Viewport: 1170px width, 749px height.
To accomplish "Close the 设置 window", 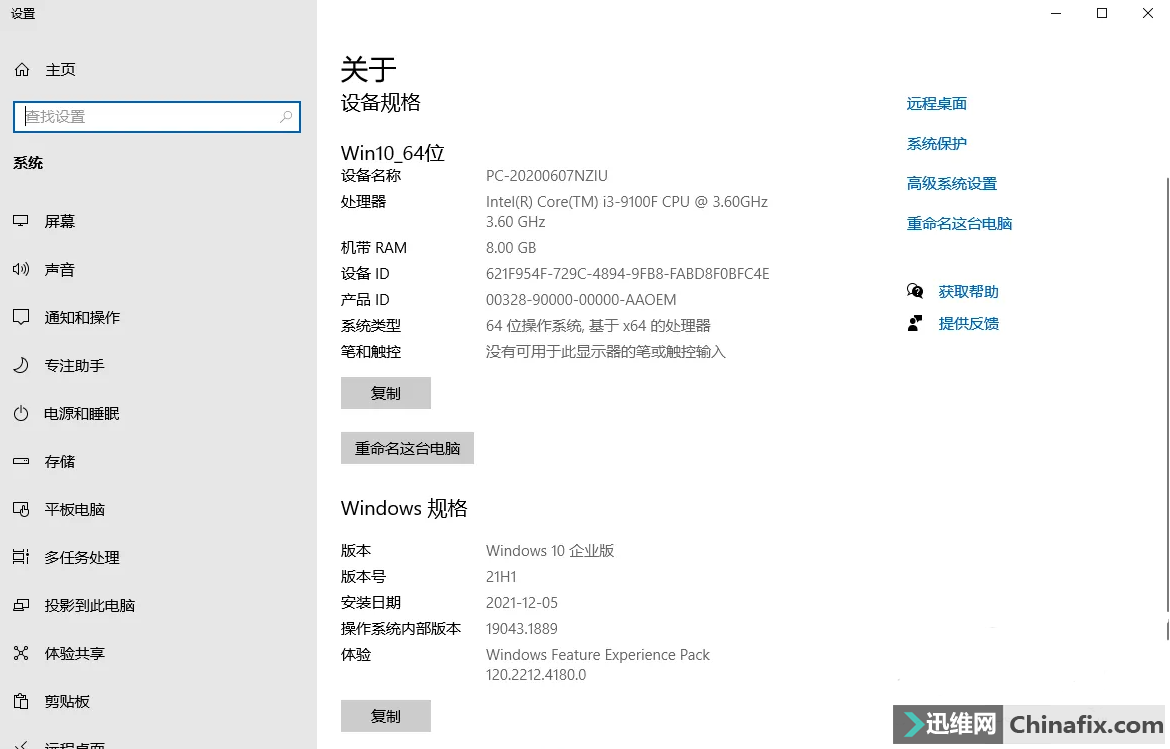I will [x=1148, y=13].
